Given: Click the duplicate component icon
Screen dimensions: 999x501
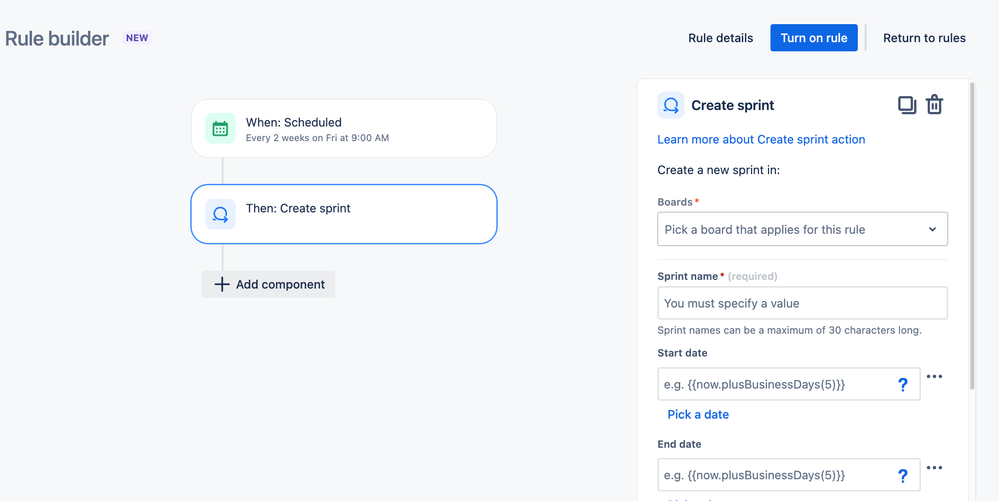Looking at the screenshot, I should [x=906, y=105].
